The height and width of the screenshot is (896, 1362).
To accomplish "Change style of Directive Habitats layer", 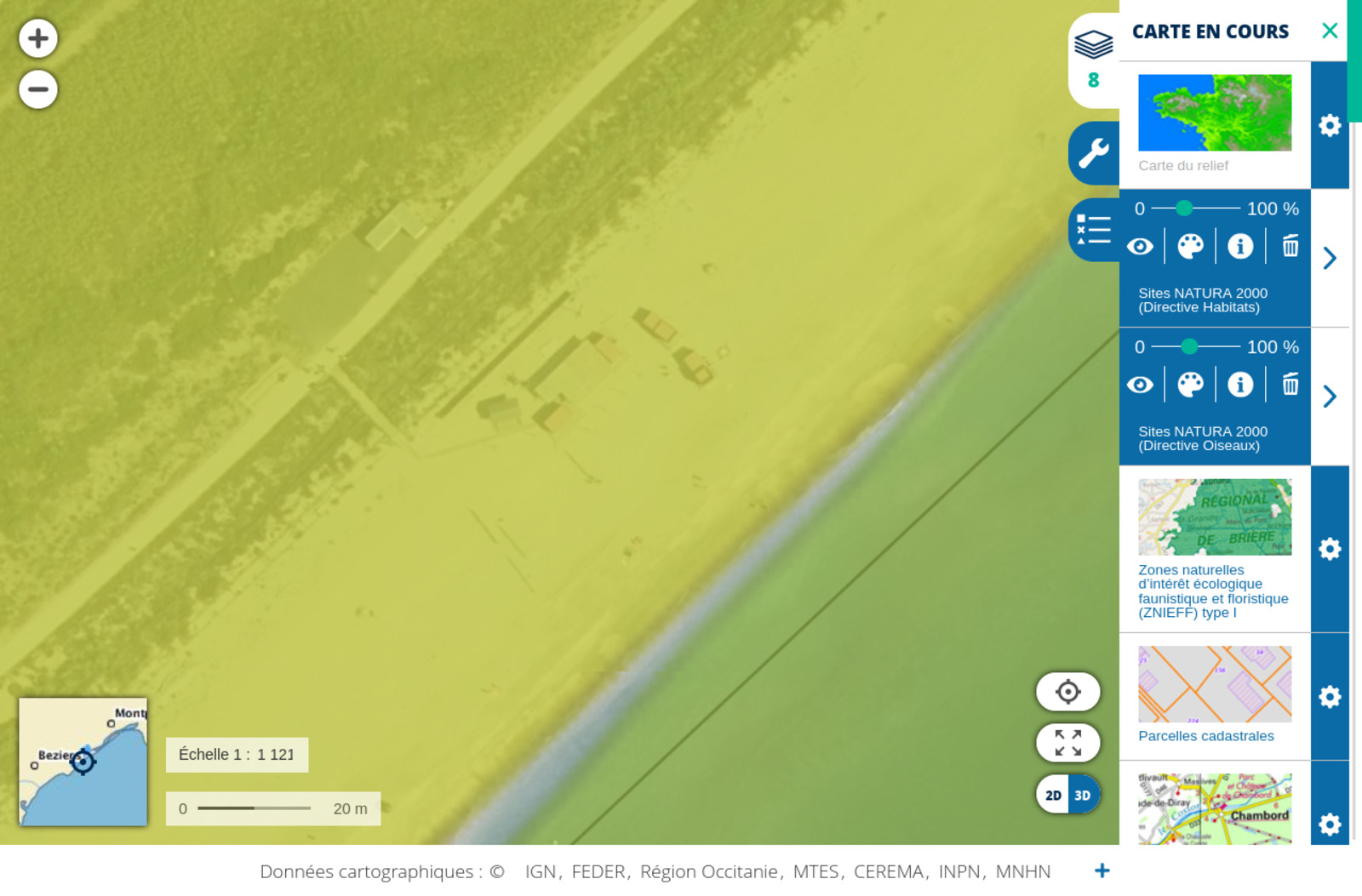I will (1190, 246).
